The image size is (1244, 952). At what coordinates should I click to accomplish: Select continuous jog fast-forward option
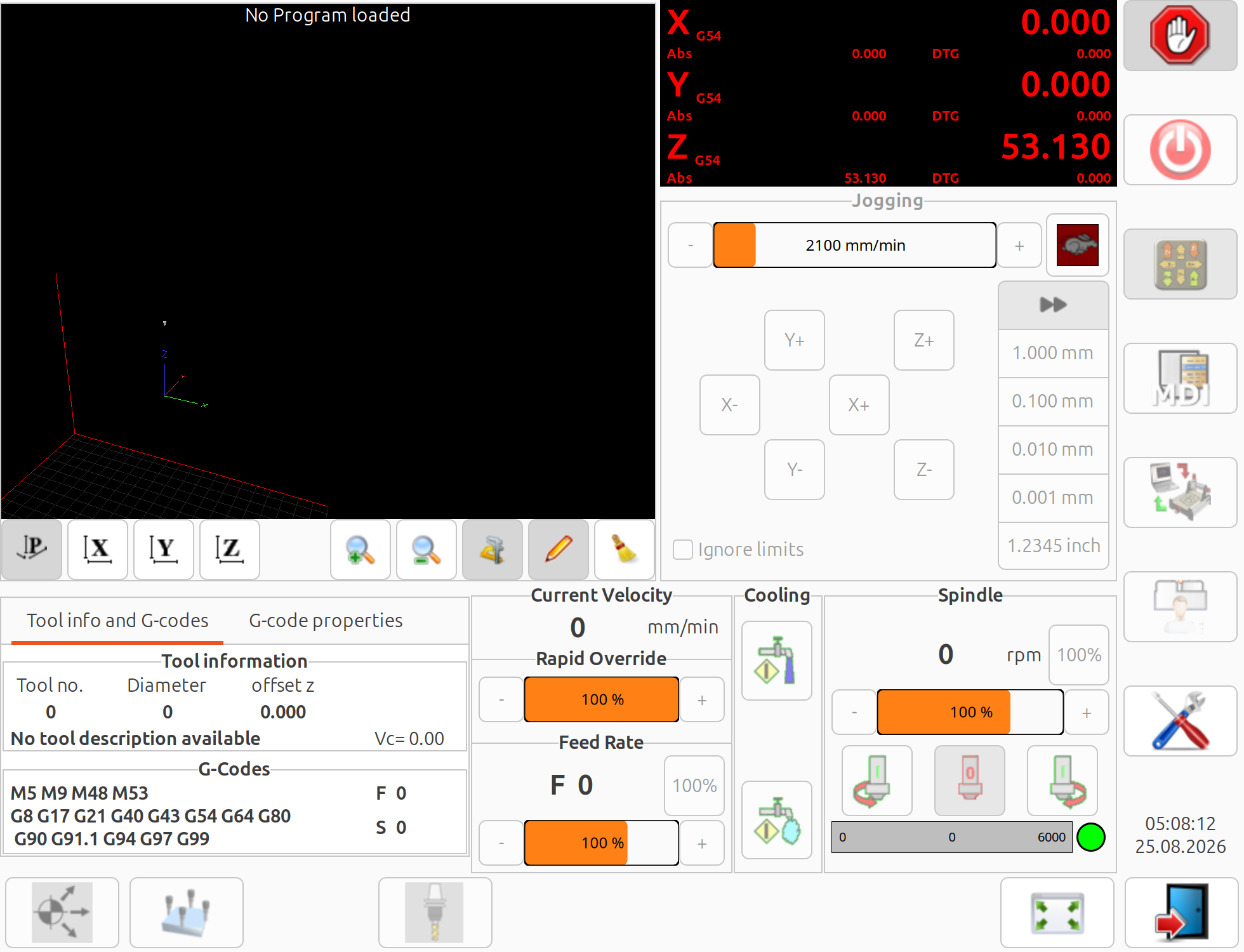[x=1053, y=305]
